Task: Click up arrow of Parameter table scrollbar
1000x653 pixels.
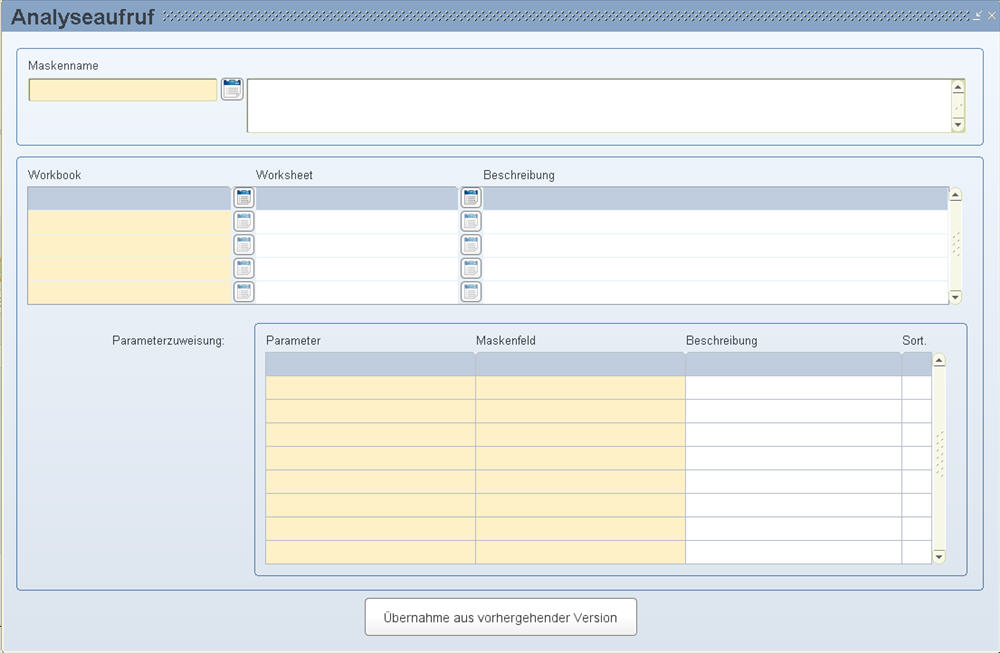Action: coord(939,361)
